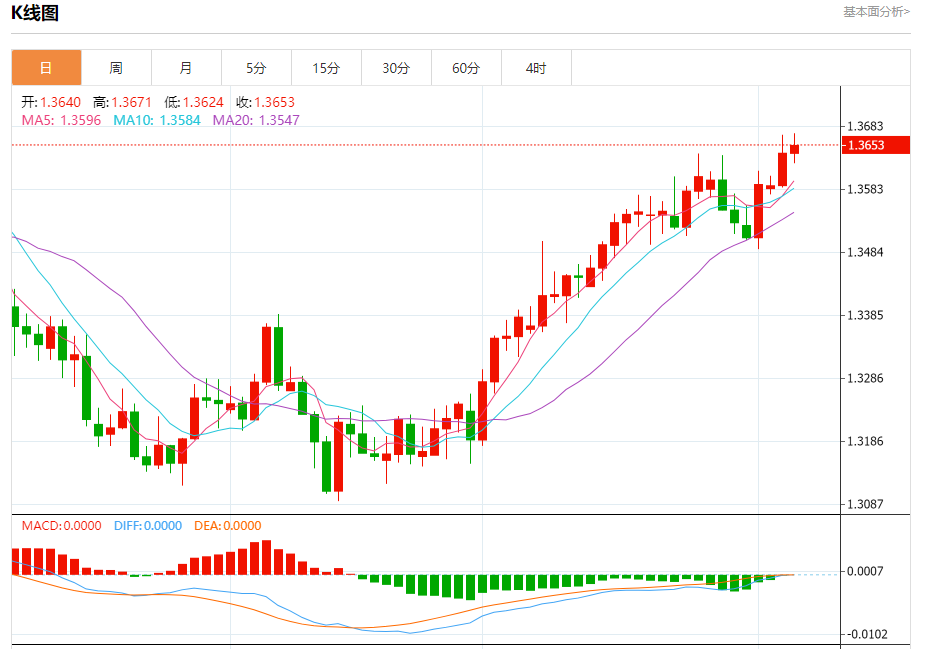Image resolution: width=925 pixels, height=649 pixels.
Task: Switch to the 周 weekly tab
Action: click(x=116, y=68)
